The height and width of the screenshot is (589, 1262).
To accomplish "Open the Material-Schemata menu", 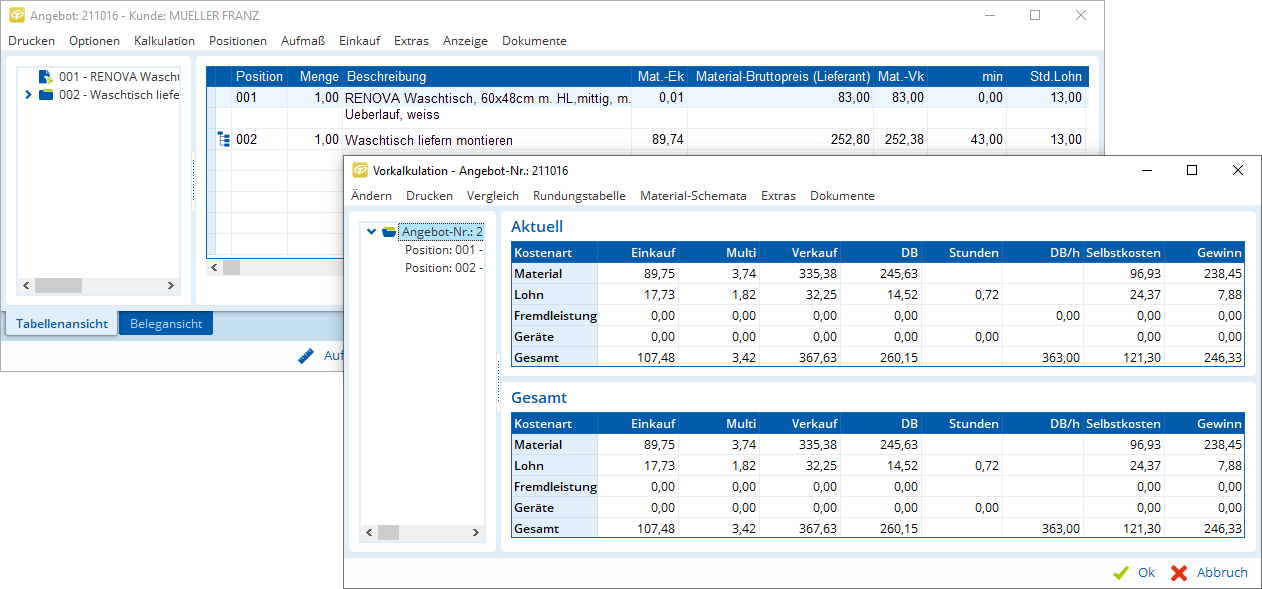I will point(693,196).
